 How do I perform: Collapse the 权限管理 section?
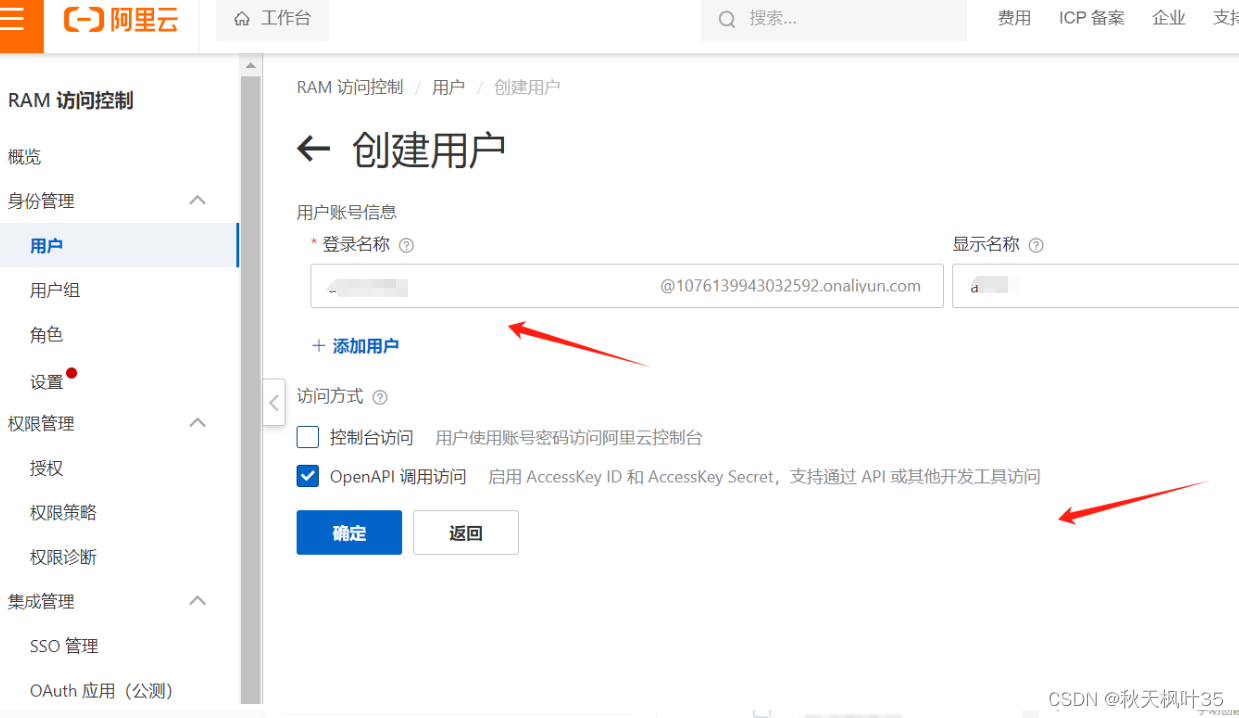(197, 423)
